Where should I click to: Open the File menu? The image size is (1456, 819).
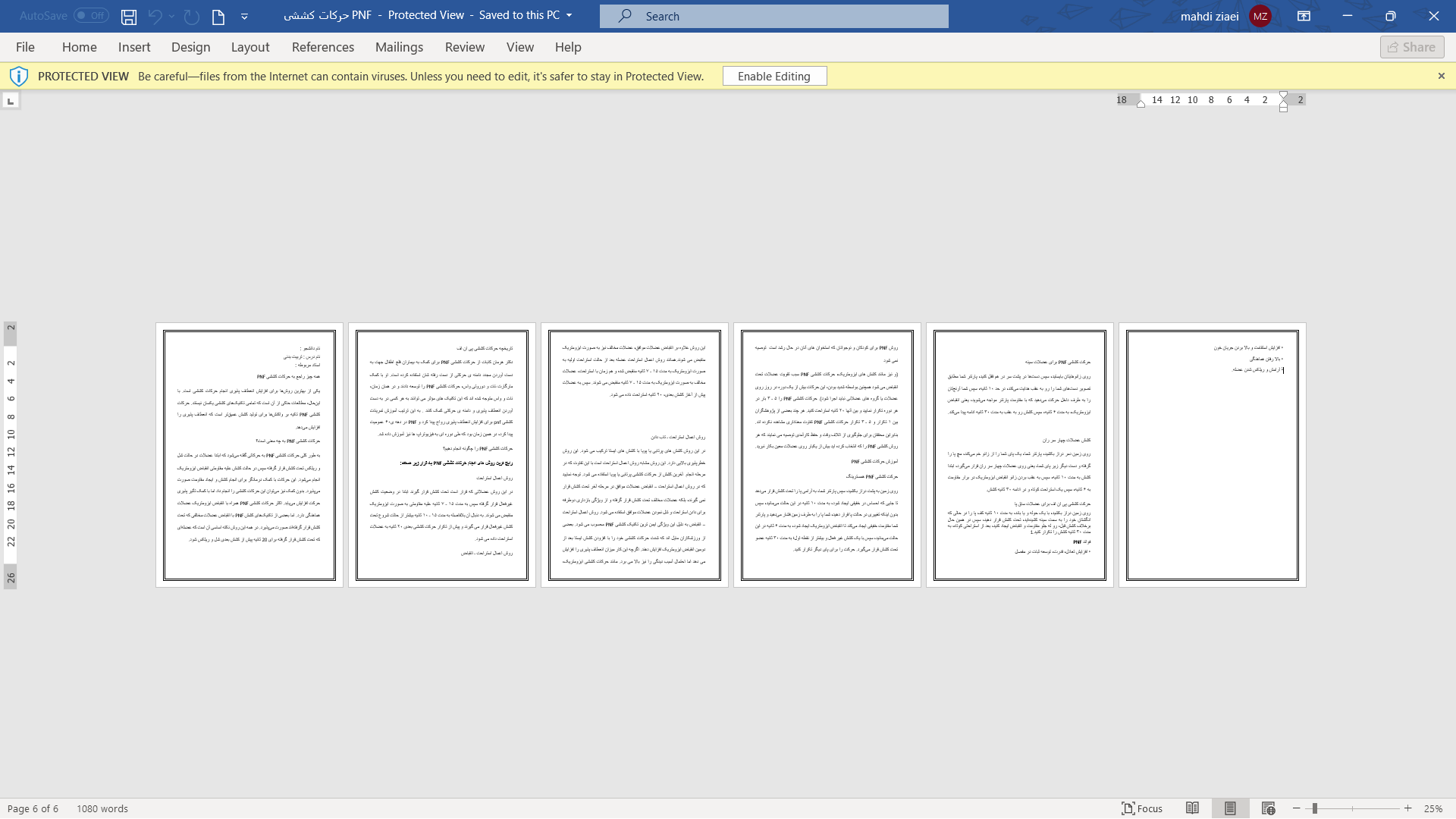pos(25,47)
